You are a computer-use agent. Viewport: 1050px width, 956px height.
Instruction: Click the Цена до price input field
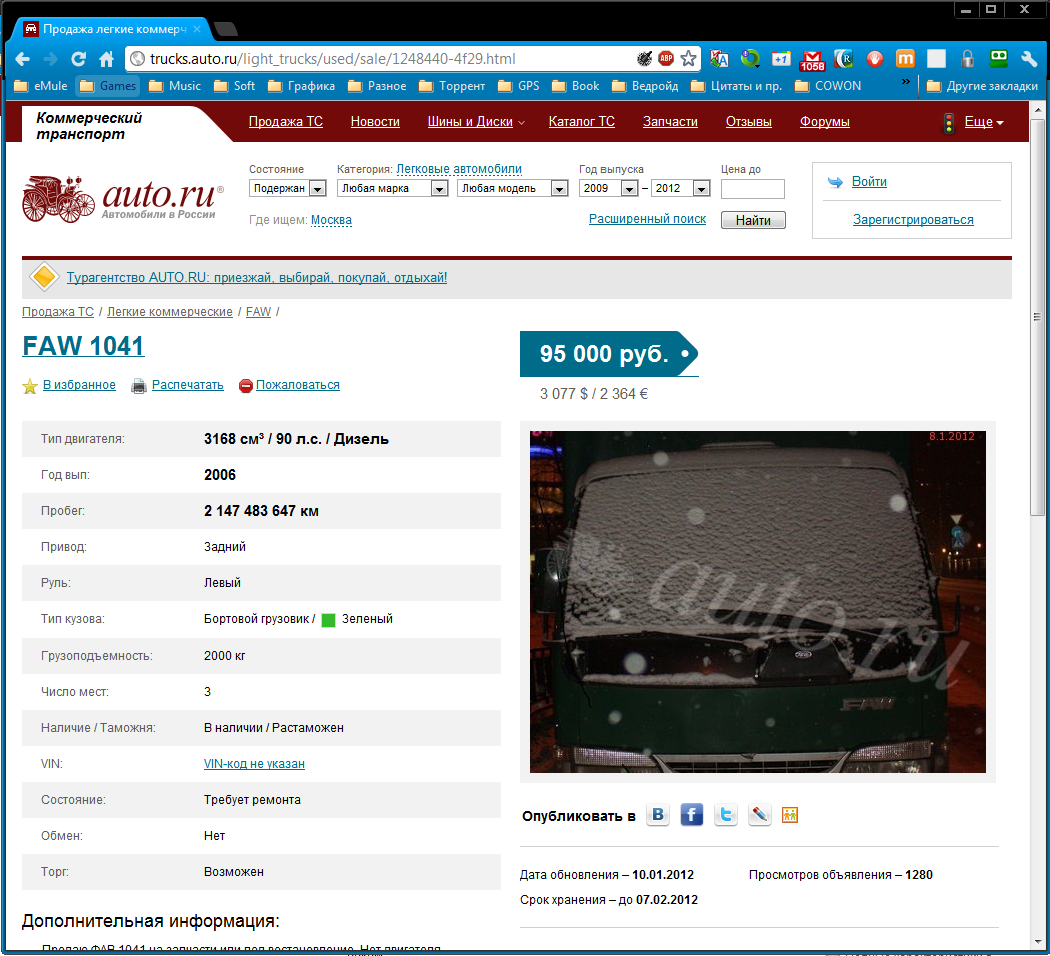coord(752,189)
